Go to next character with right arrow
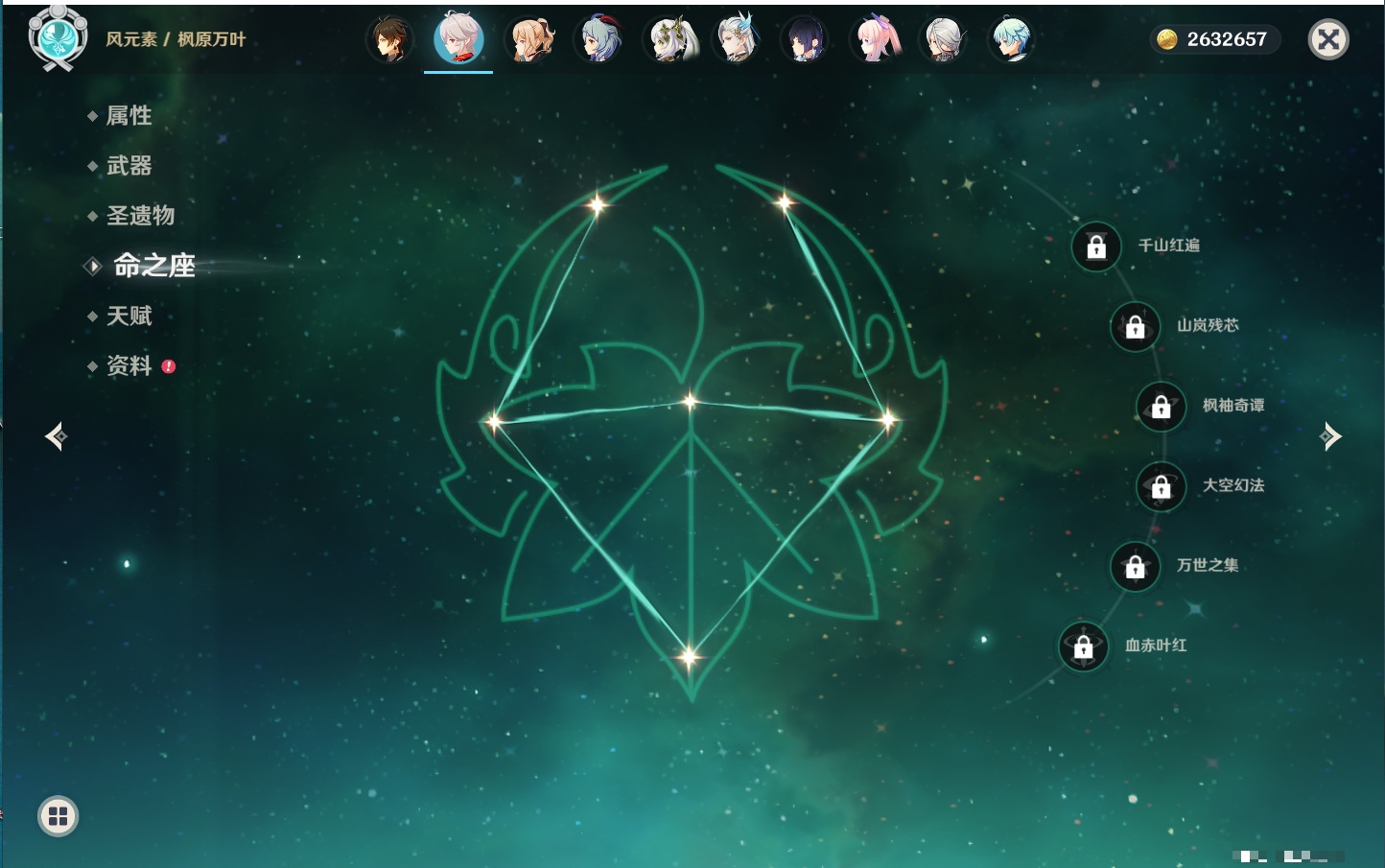Image resolution: width=1385 pixels, height=868 pixels. coord(1330,436)
